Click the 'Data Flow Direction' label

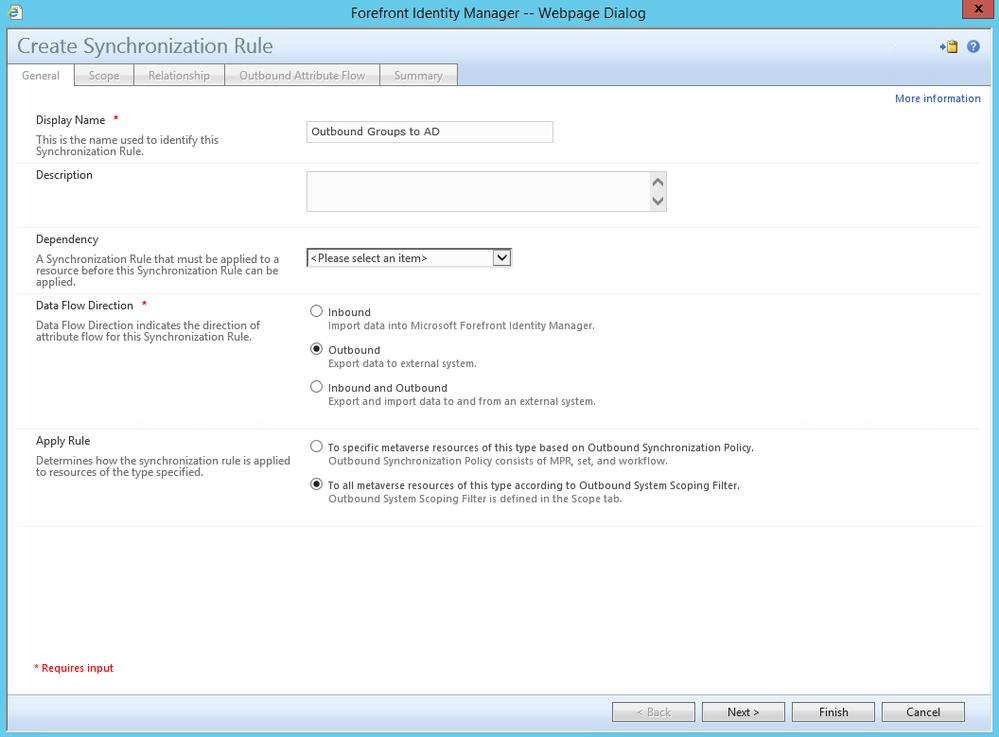(84, 305)
